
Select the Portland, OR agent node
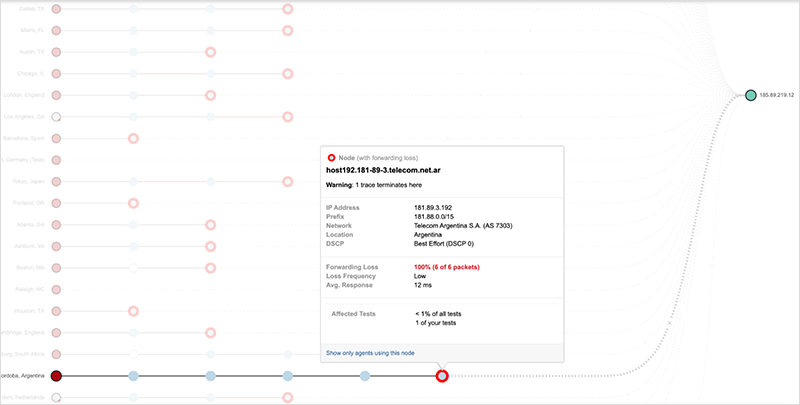point(57,203)
